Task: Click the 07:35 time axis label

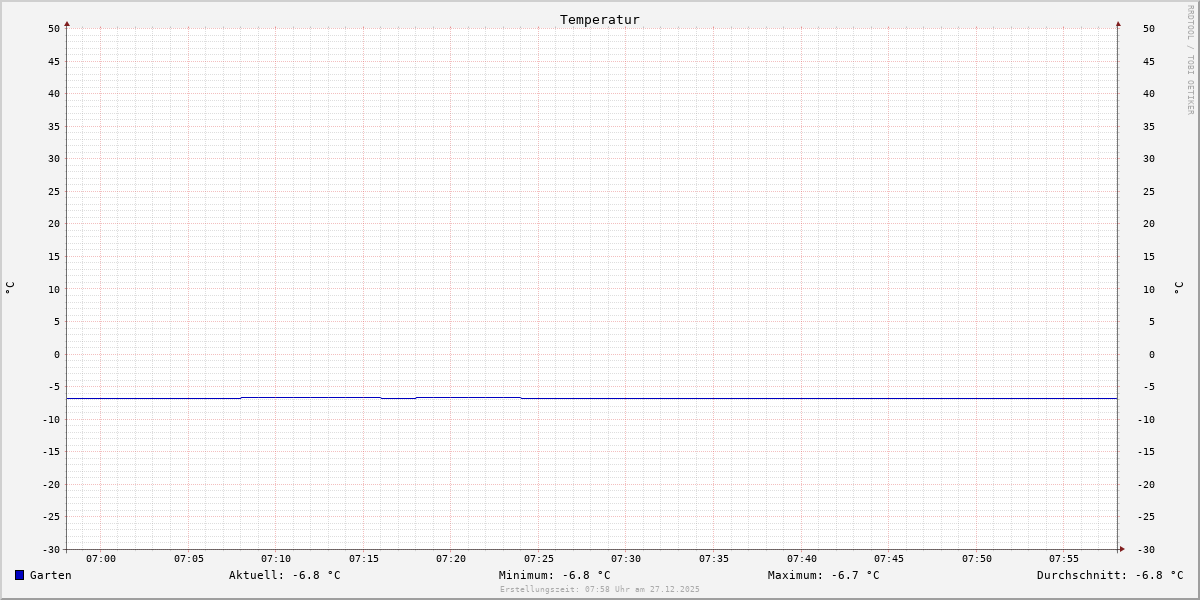Action: [x=714, y=558]
